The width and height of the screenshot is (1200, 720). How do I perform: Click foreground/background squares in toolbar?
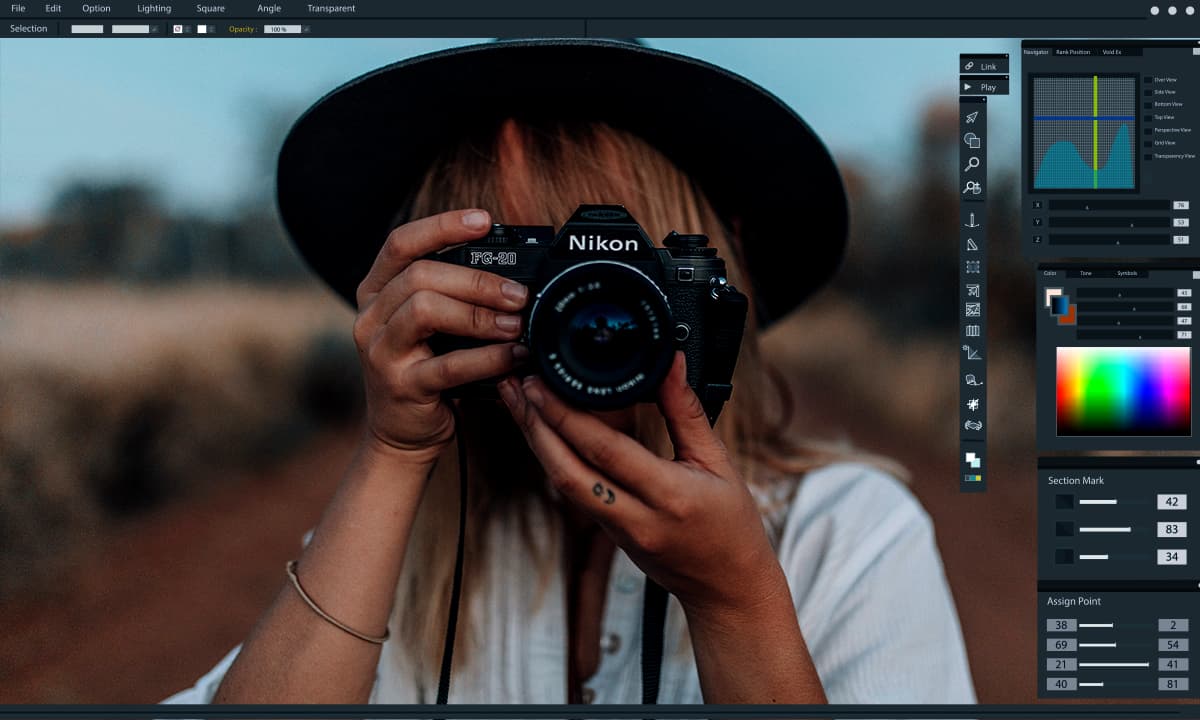pos(972,460)
